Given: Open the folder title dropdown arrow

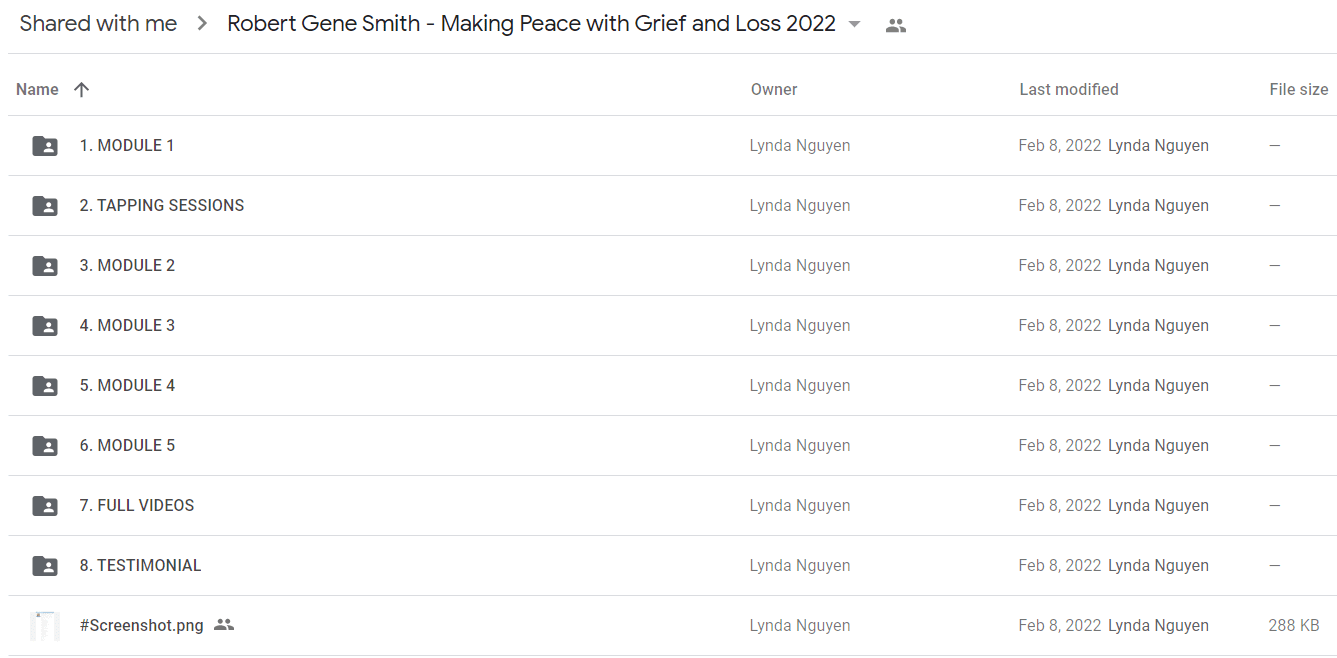Looking at the screenshot, I should [854, 24].
